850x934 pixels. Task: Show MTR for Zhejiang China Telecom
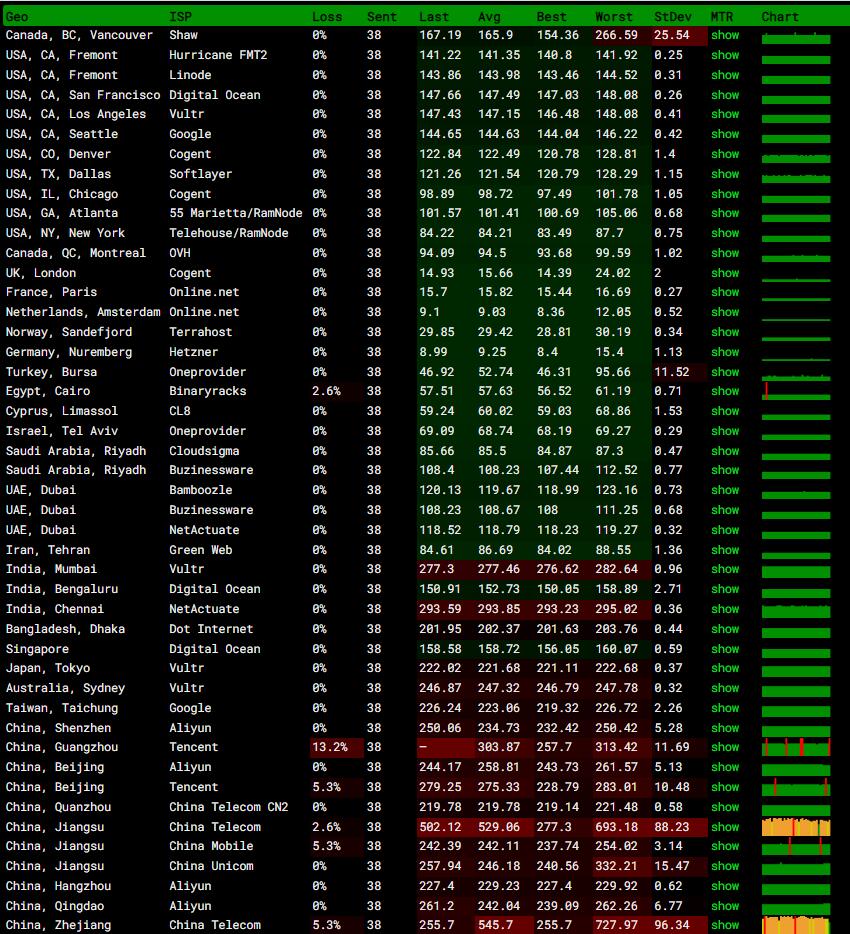pyautogui.click(x=725, y=925)
